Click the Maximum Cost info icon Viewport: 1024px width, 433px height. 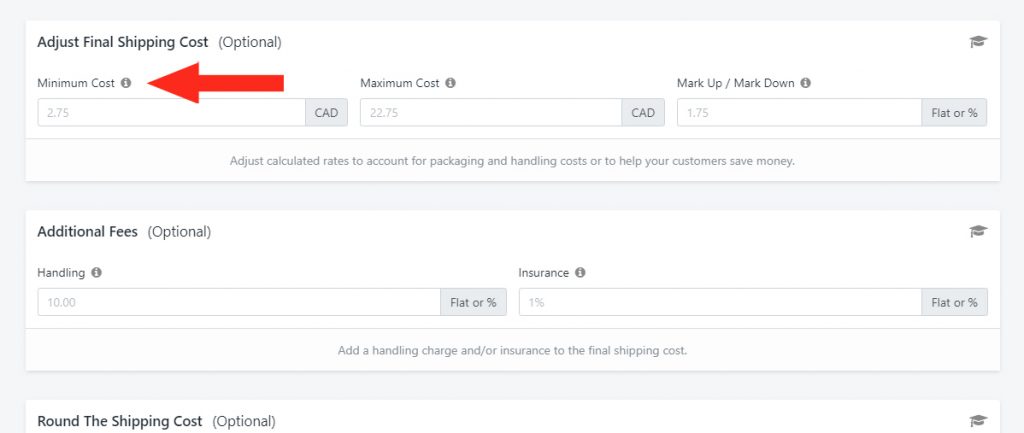(451, 83)
